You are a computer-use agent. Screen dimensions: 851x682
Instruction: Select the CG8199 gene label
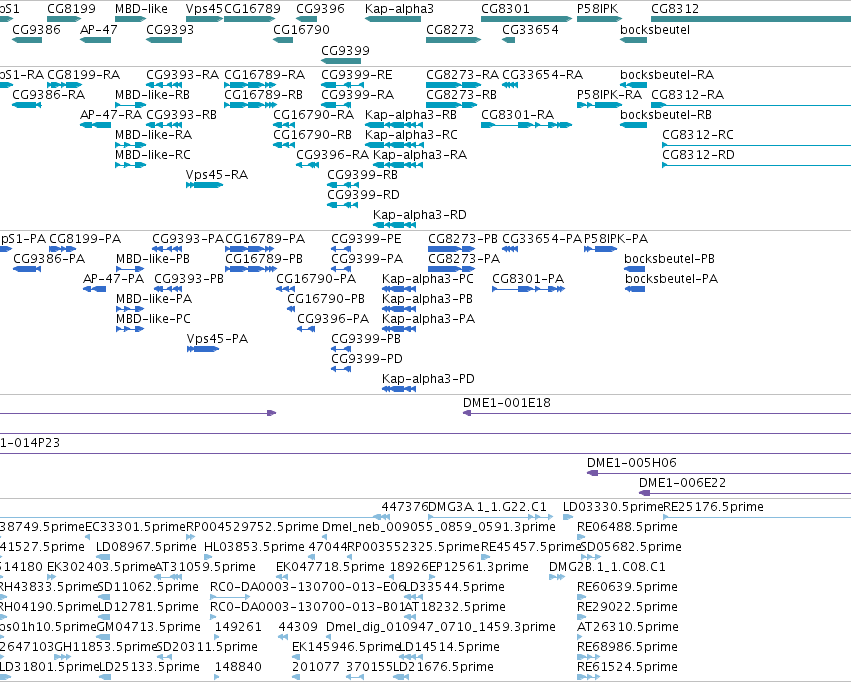click(71, 9)
